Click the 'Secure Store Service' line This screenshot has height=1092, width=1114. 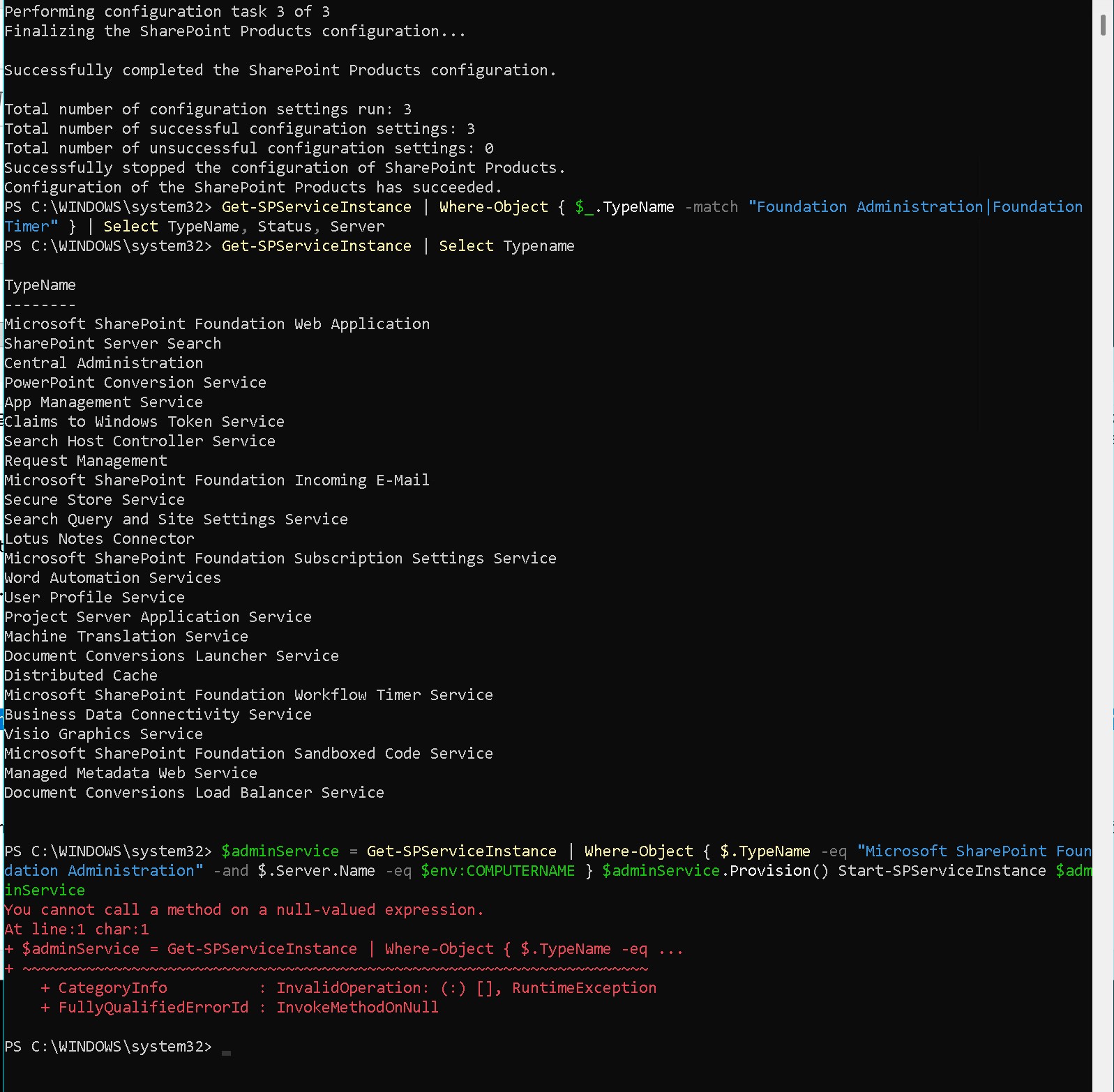[x=95, y=500]
